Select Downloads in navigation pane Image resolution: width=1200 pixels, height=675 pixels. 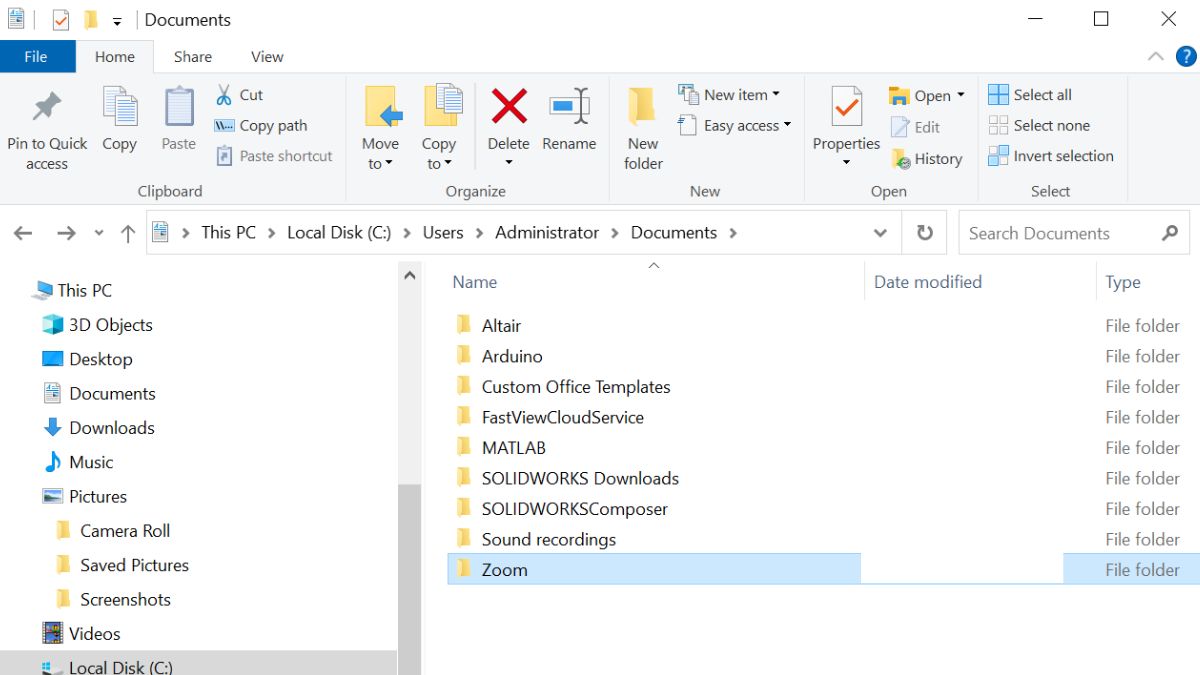(x=98, y=428)
